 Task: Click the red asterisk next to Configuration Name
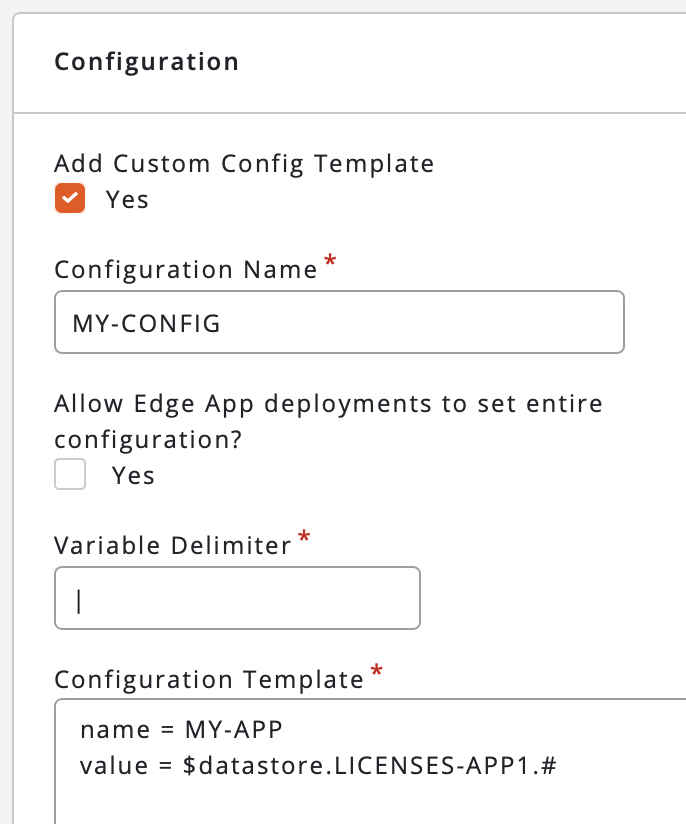point(330,263)
